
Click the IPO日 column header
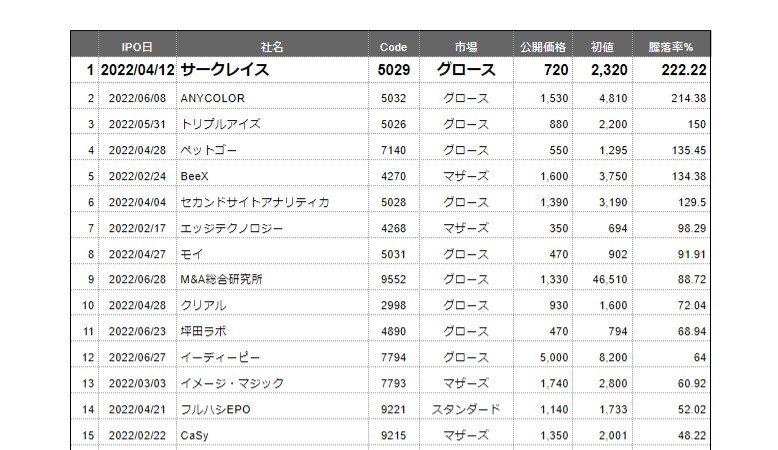137,47
